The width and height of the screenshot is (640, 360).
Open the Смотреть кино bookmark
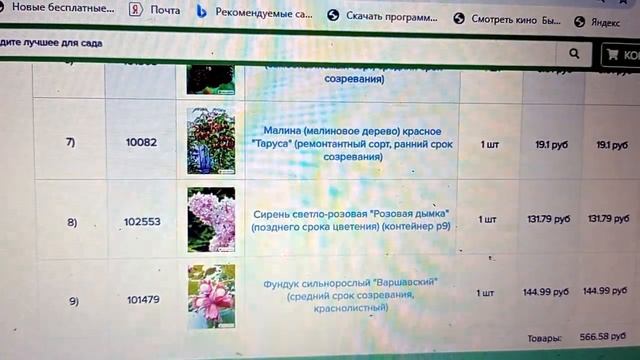point(507,19)
